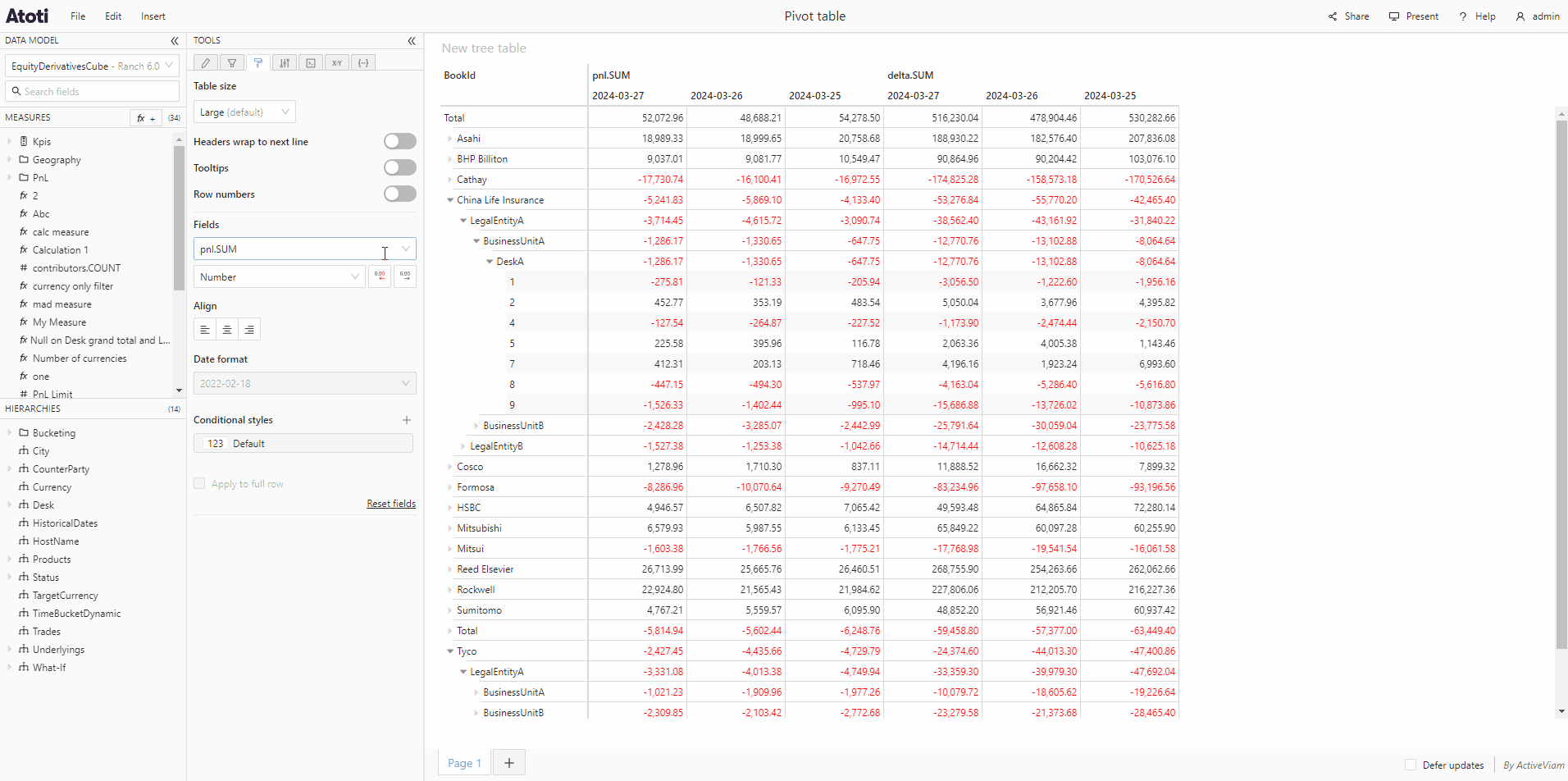This screenshot has width=1568, height=781.
Task: Select the My Measure item
Action: (59, 322)
